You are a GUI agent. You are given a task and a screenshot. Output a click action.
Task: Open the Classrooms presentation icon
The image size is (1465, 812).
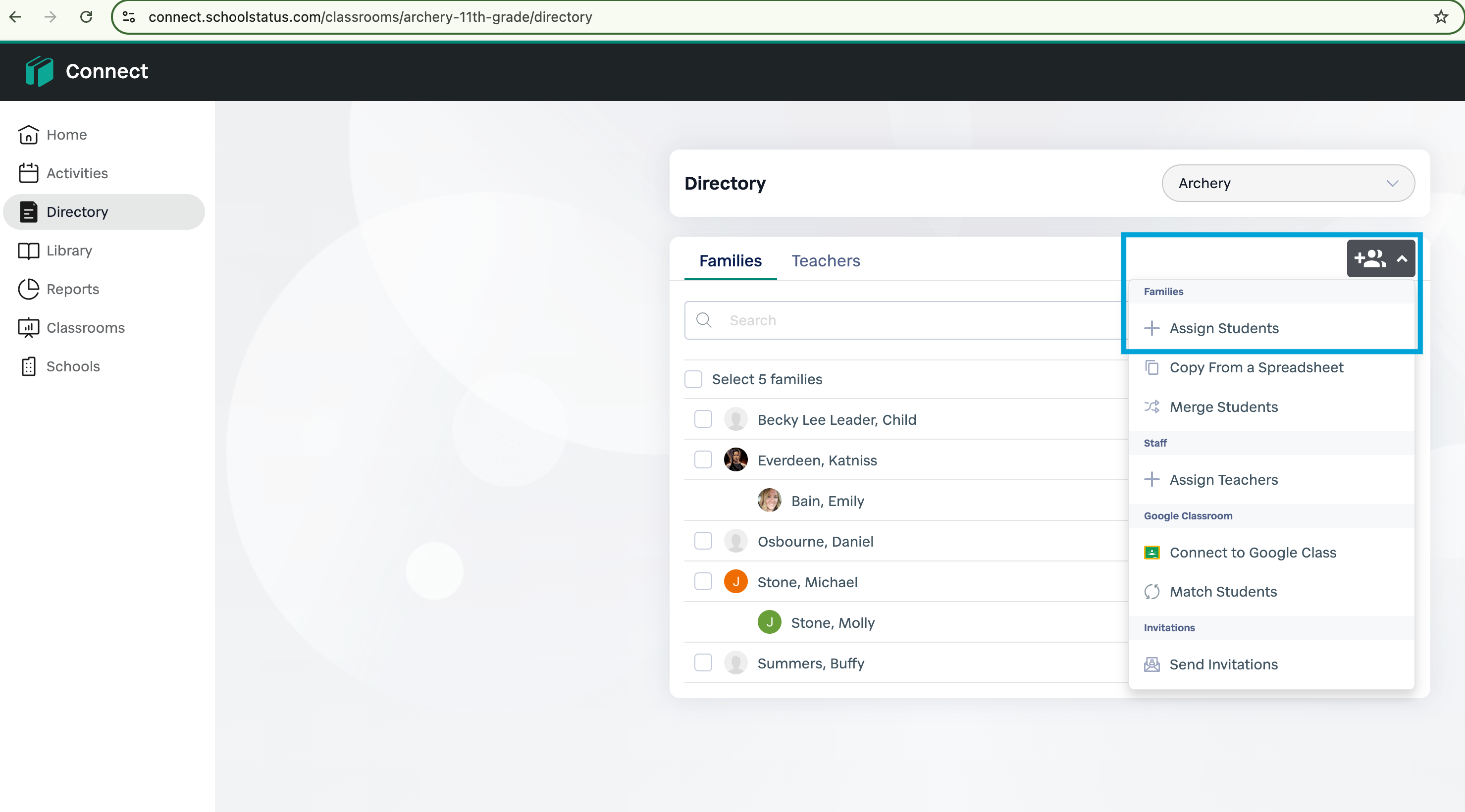[x=28, y=328]
